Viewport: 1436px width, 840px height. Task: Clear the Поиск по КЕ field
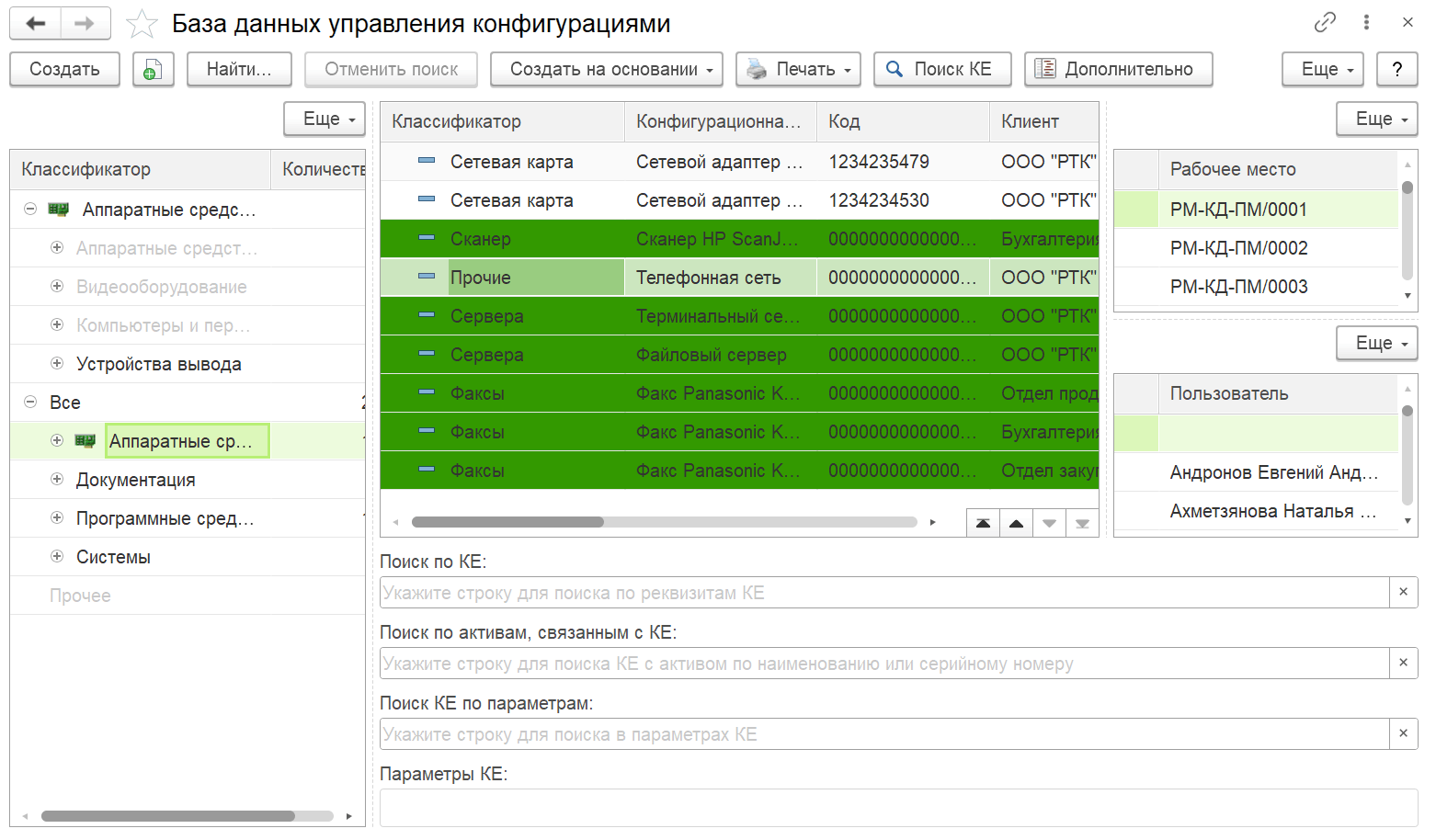(1403, 593)
